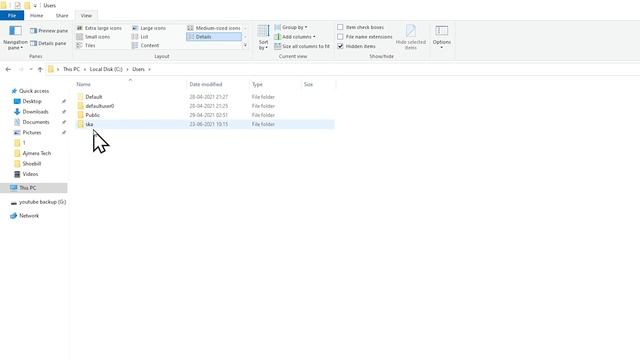Image resolution: width=640 pixels, height=360 pixels.
Task: Switch to Content layout
Action: 145,46
